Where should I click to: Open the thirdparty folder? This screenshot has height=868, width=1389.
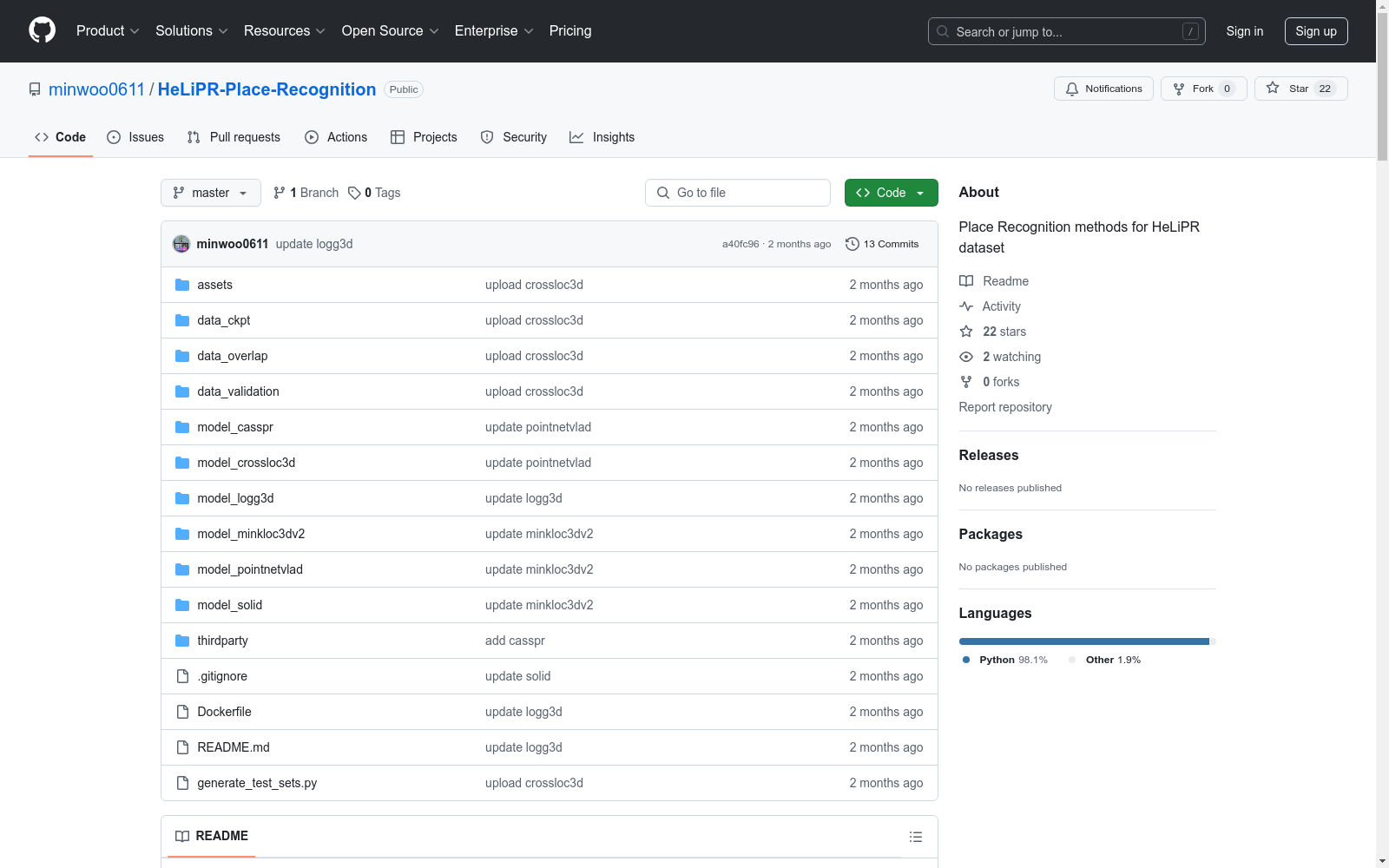pos(222,641)
